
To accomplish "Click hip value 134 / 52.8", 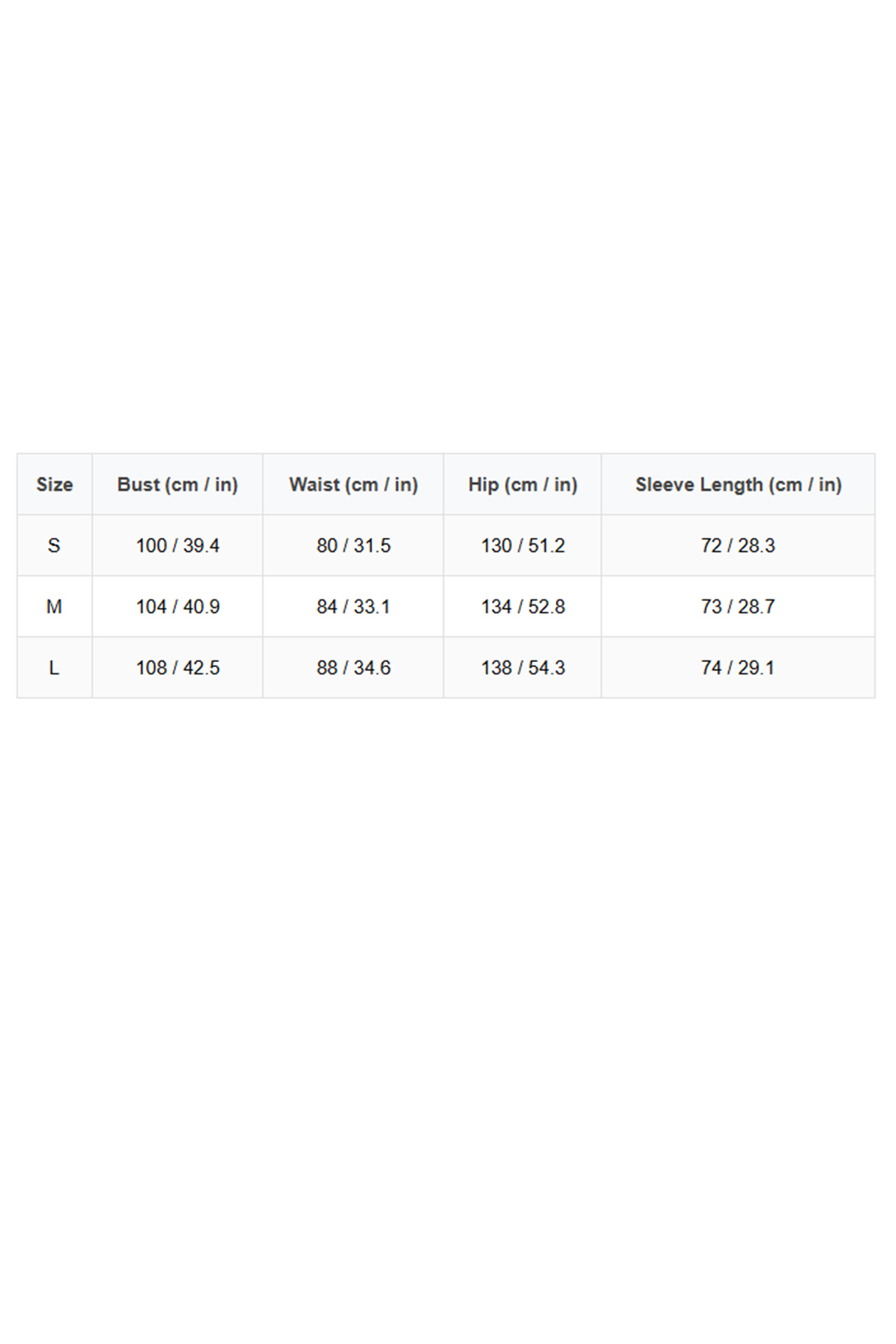I will (x=522, y=607).
